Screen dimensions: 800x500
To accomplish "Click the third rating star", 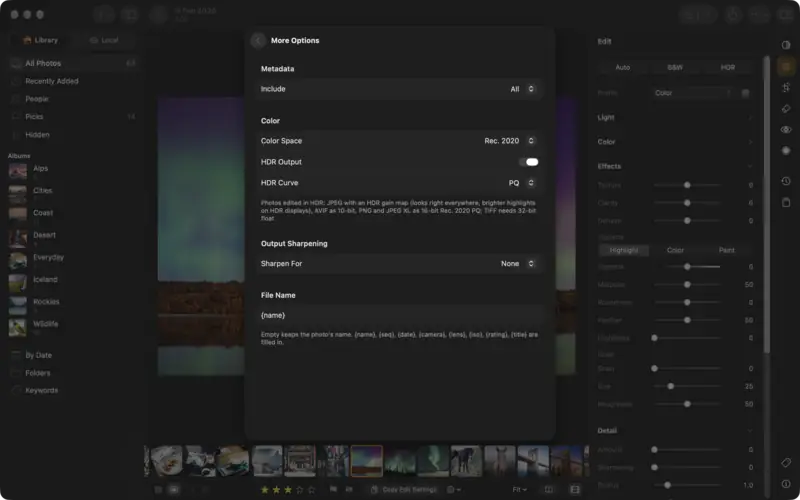I will point(288,490).
